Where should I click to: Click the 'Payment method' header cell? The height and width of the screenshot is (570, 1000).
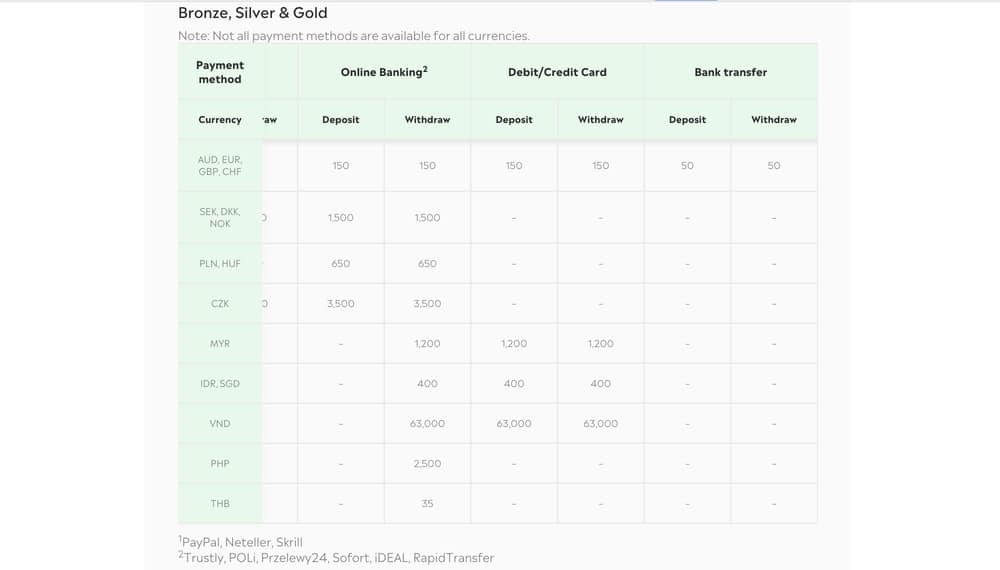tap(220, 72)
